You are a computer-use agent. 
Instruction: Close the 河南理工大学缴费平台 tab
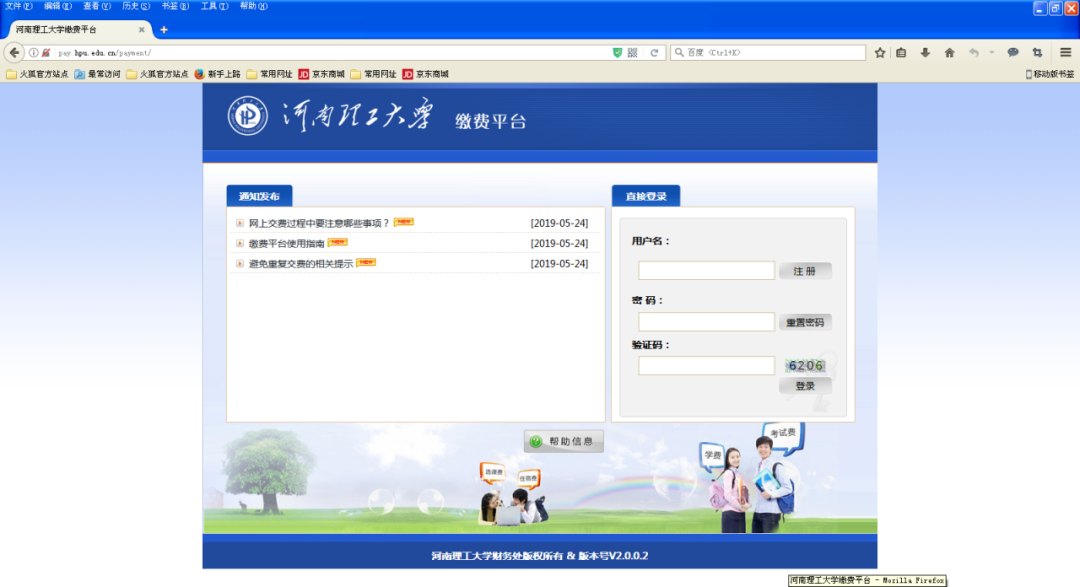point(142,30)
